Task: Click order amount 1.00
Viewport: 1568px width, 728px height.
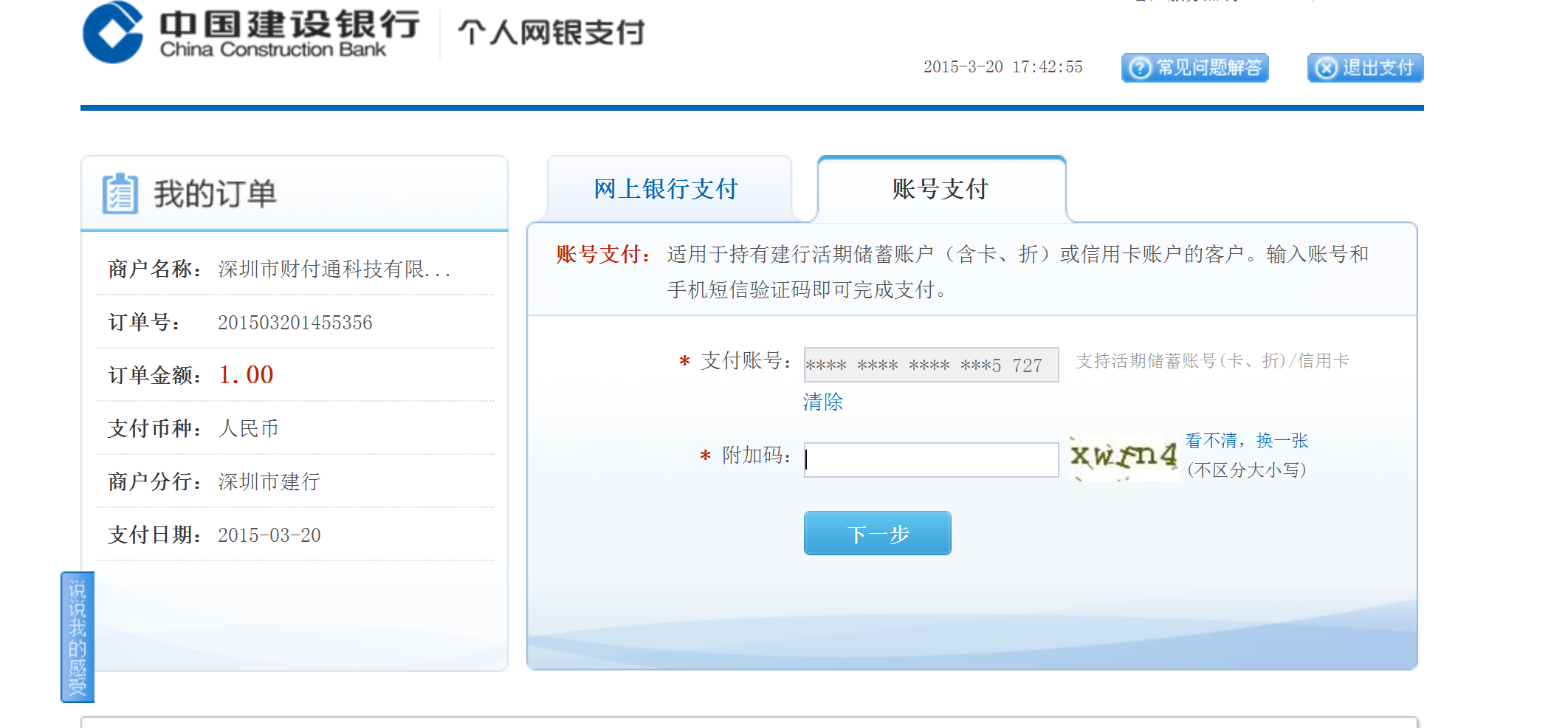Action: tap(246, 374)
